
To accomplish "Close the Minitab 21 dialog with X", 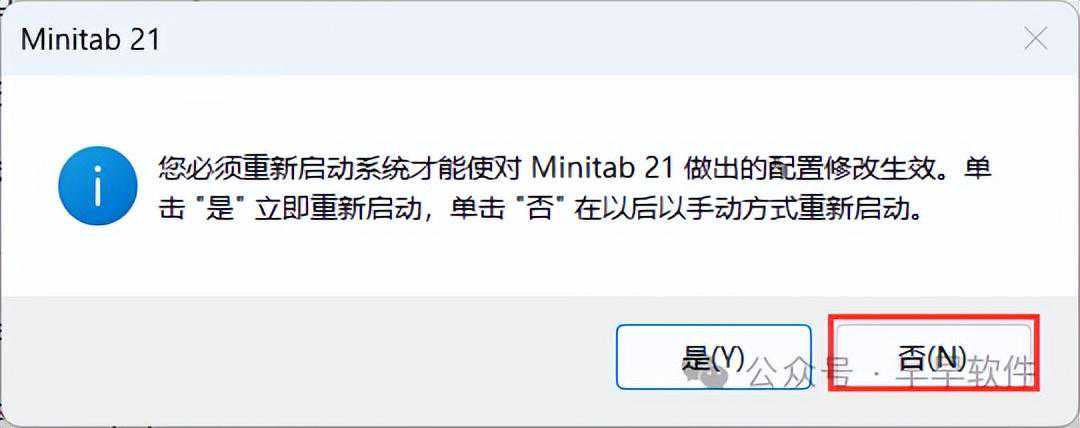I will pyautogui.click(x=1036, y=39).
